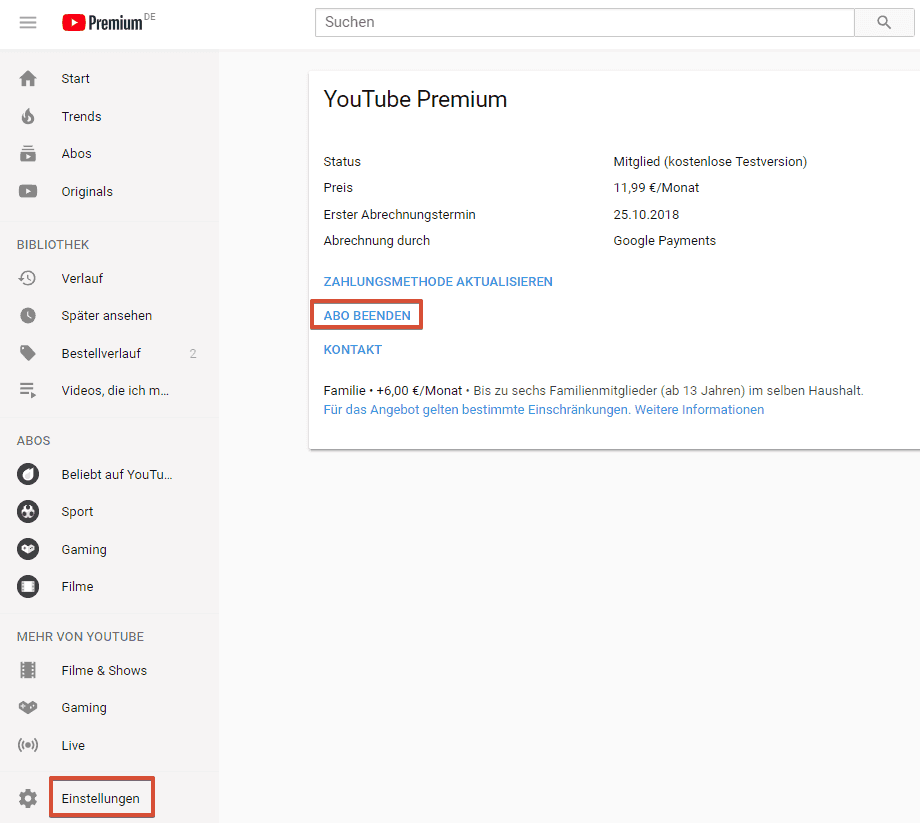Open Später ansehen list
The width and height of the screenshot is (920, 823).
pos(109,316)
